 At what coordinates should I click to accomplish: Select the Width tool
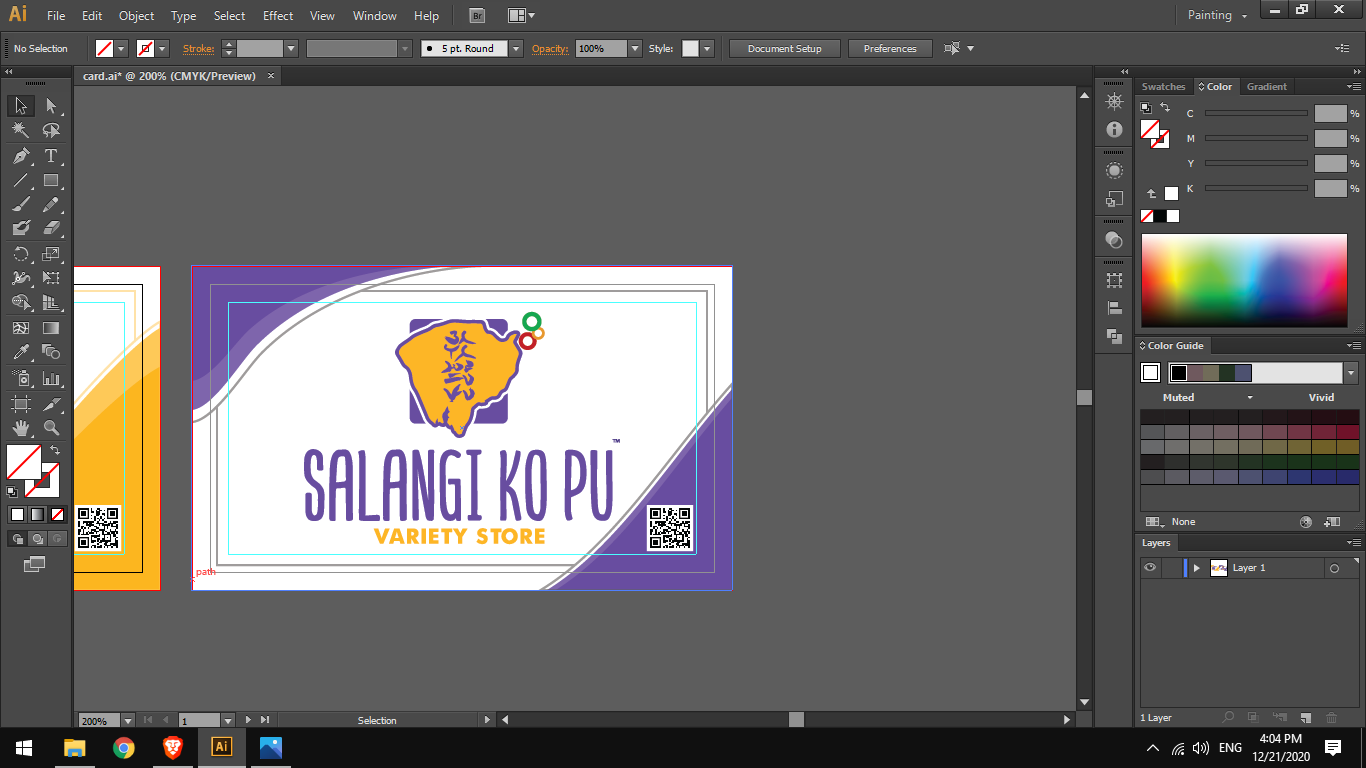click(x=20, y=278)
